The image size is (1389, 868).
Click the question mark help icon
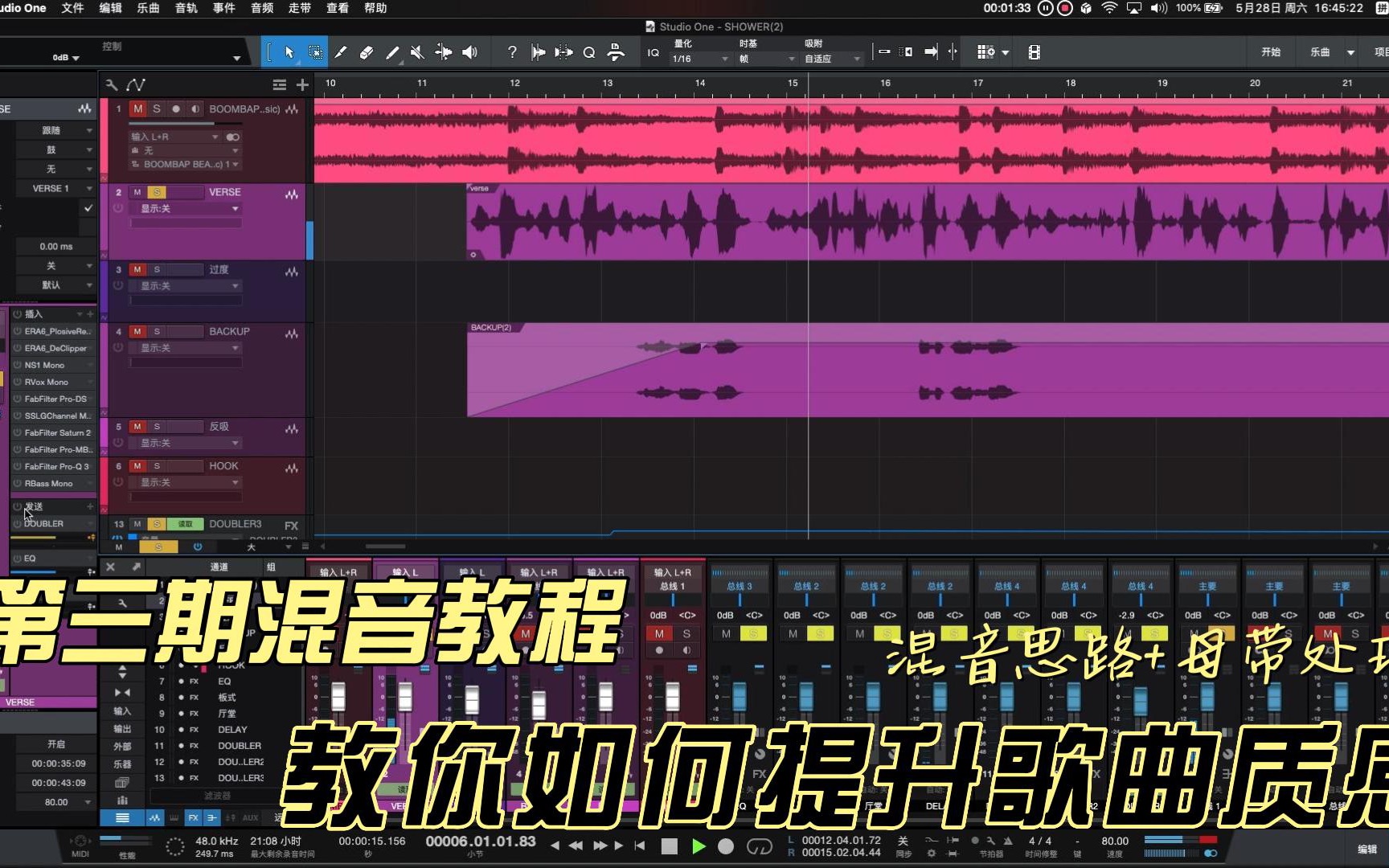pos(512,52)
